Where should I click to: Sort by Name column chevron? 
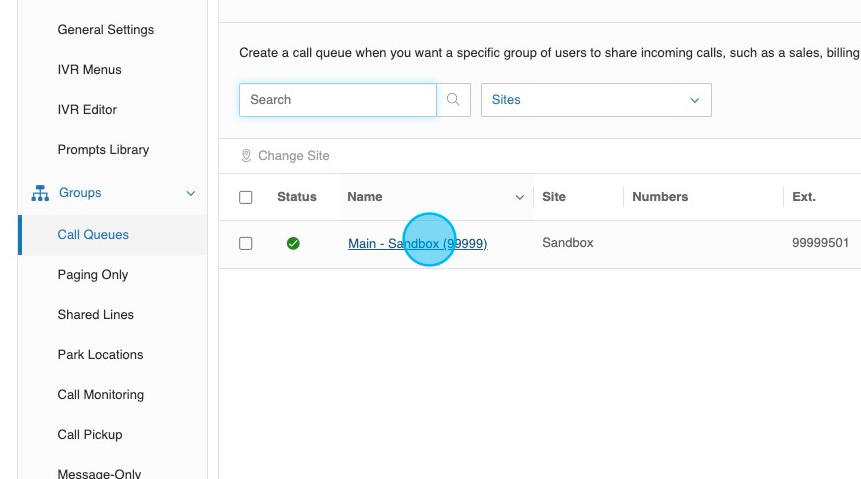[519, 198]
